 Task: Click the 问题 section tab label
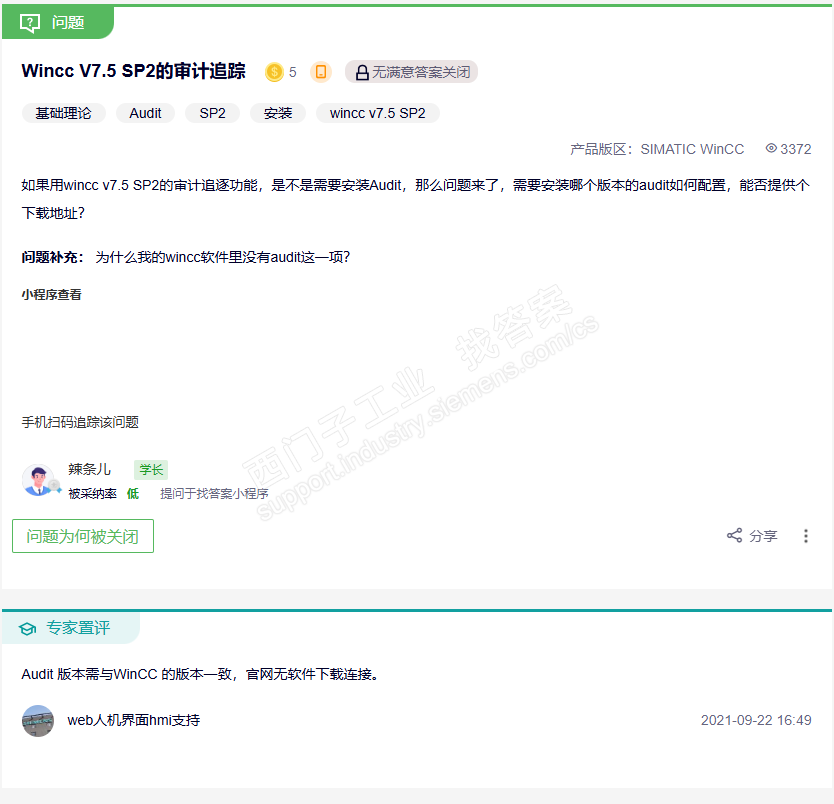(68, 22)
